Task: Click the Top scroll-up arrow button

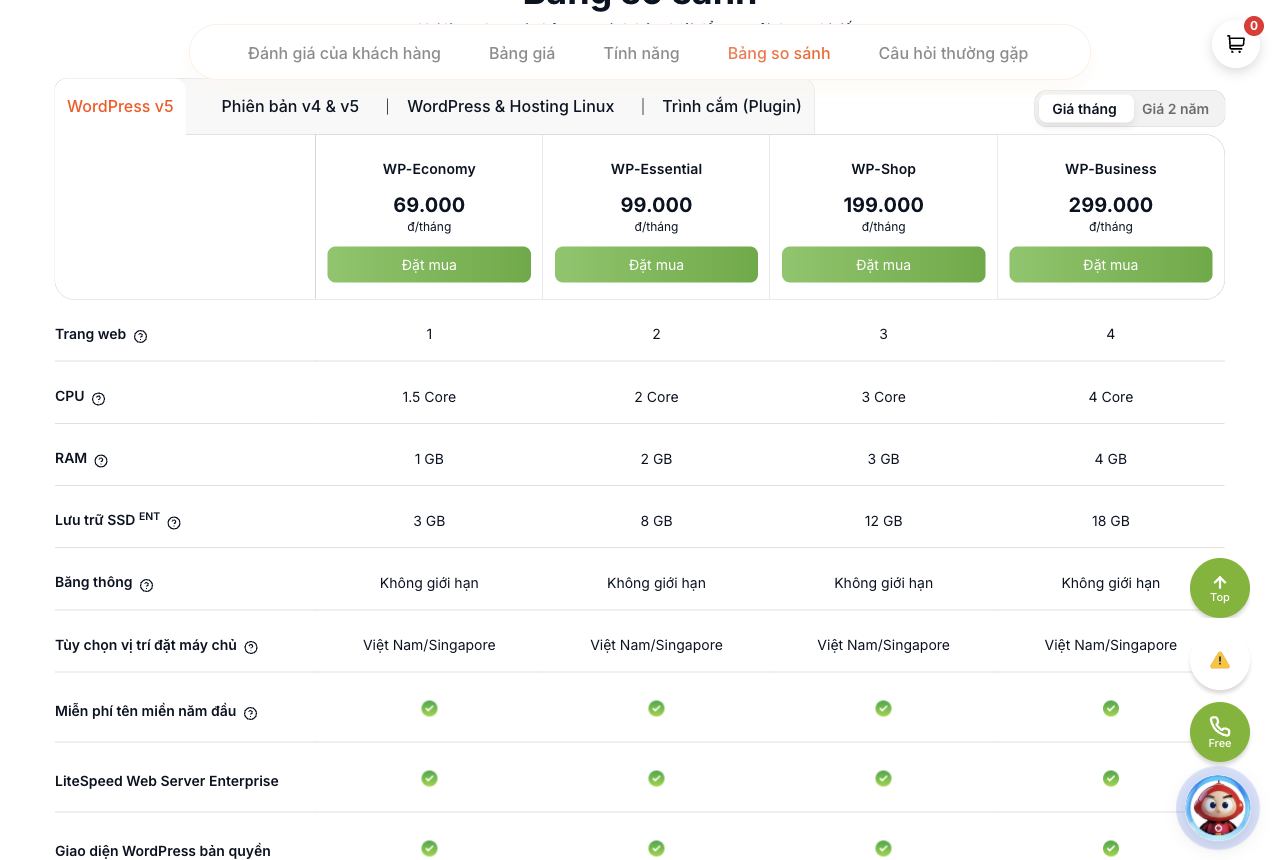Action: coord(1220,588)
